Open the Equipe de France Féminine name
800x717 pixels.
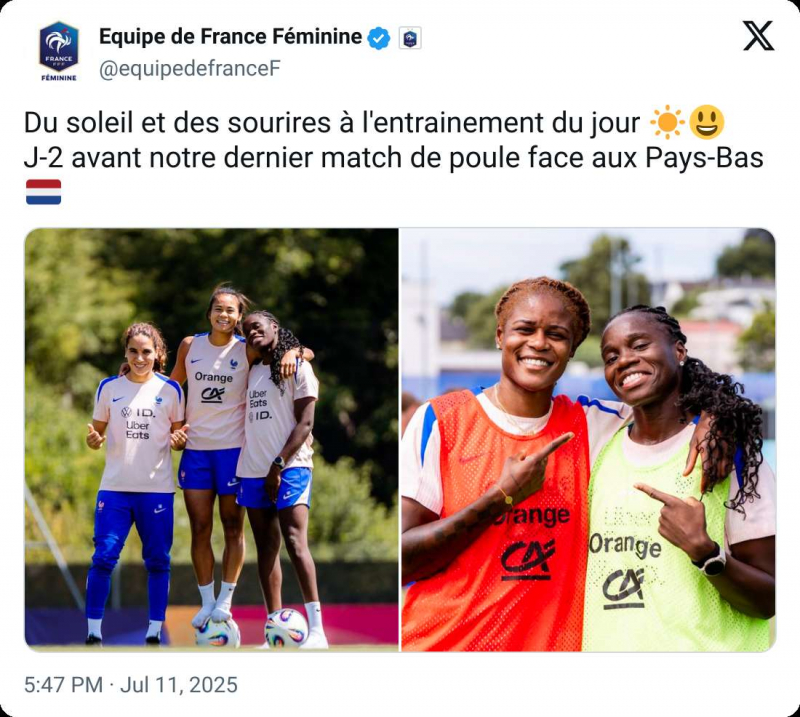[x=230, y=37]
